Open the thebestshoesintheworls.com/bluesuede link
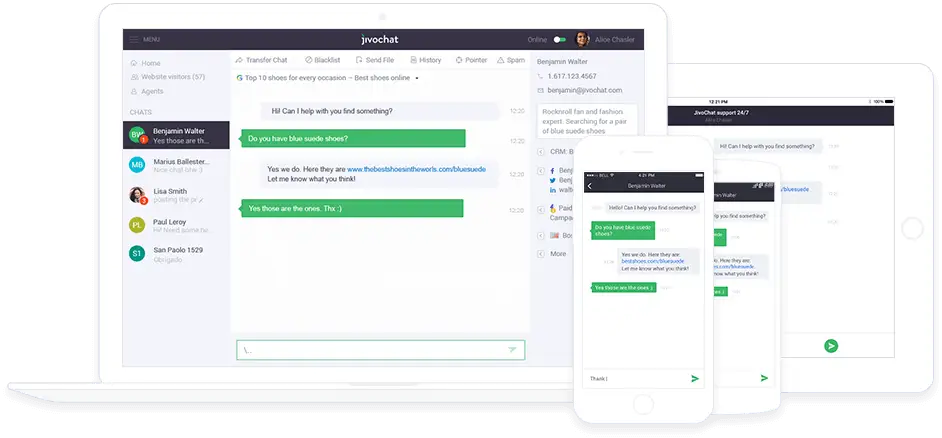 tap(416, 169)
